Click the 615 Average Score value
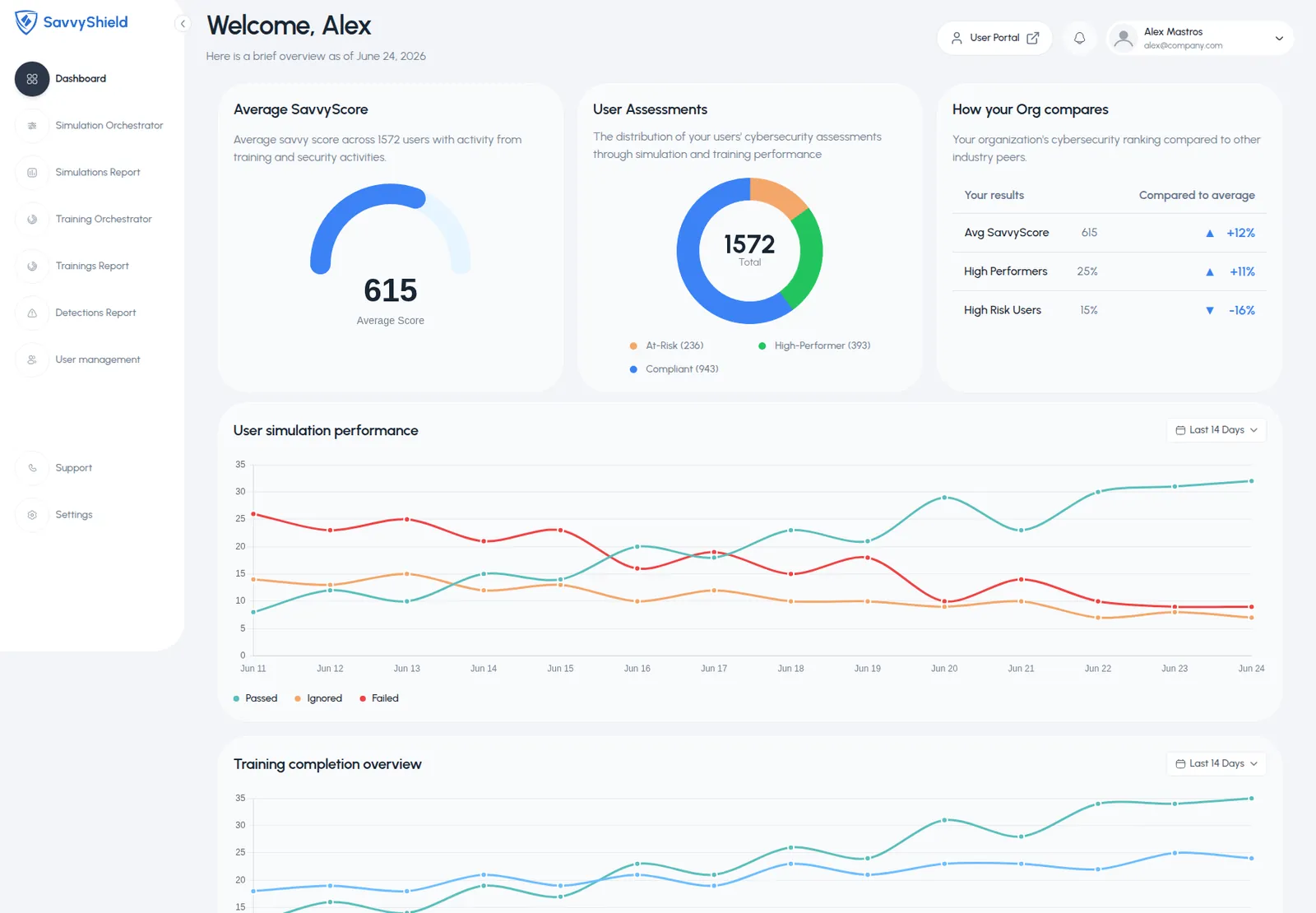 [390, 291]
